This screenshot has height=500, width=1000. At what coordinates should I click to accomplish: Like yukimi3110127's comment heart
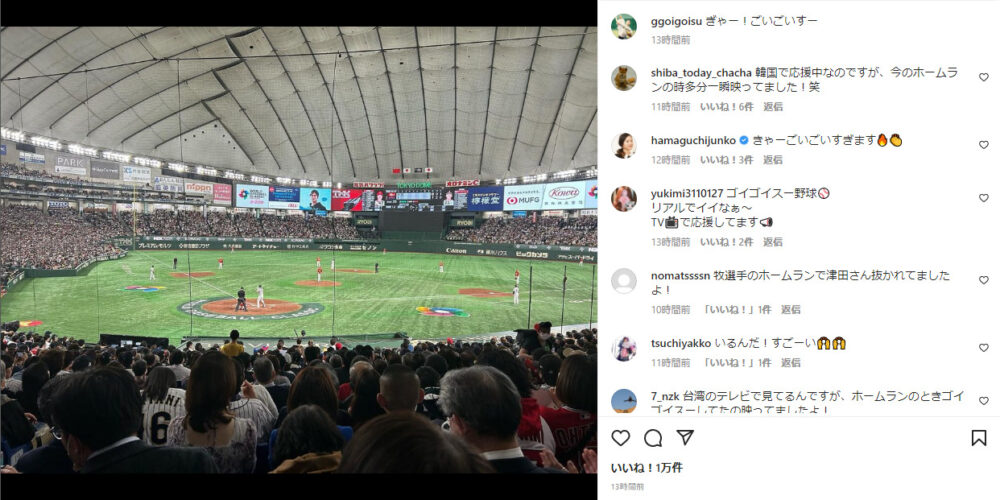pyautogui.click(x=984, y=198)
